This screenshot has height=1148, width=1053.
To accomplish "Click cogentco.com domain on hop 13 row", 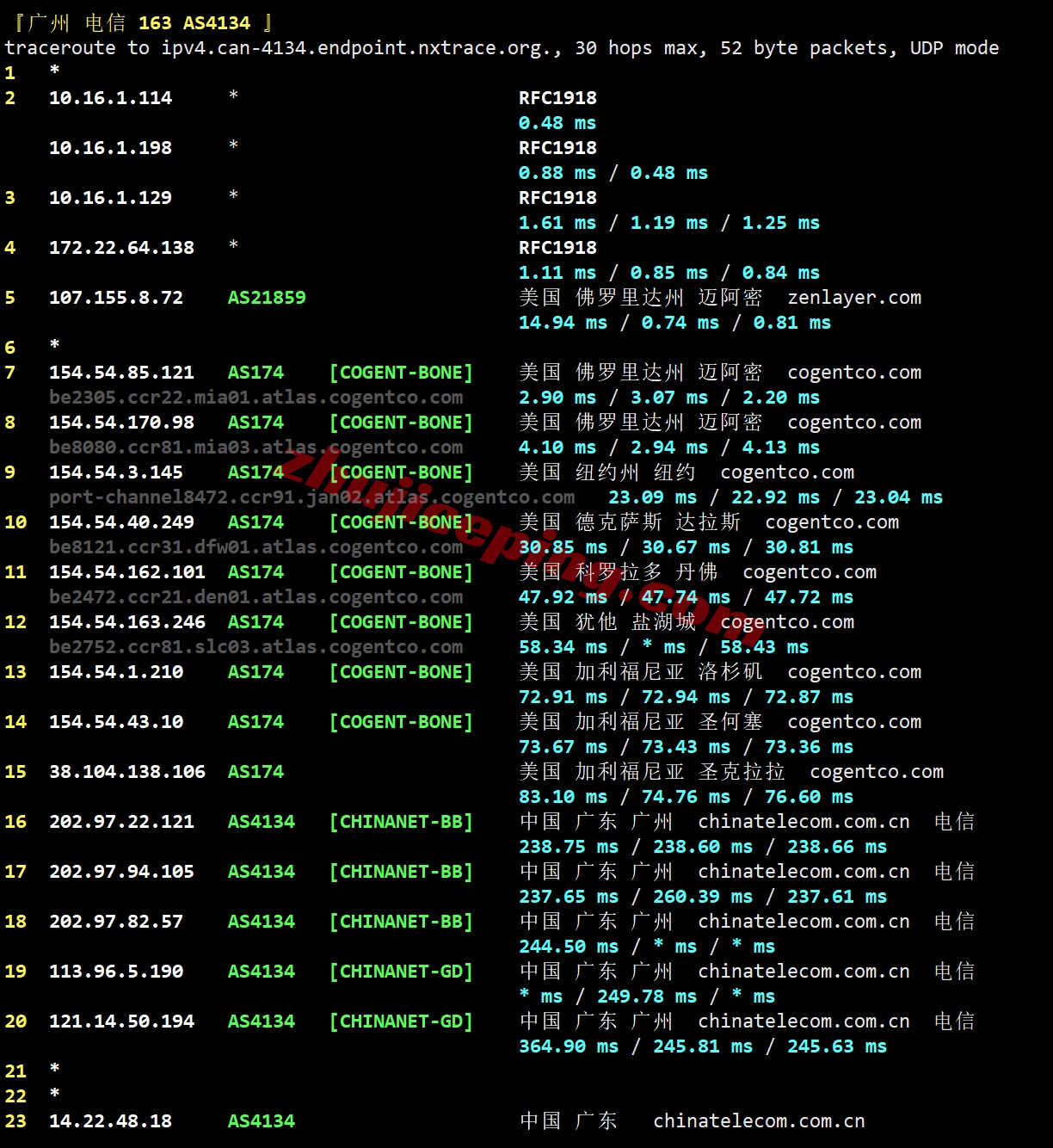I will tap(854, 672).
